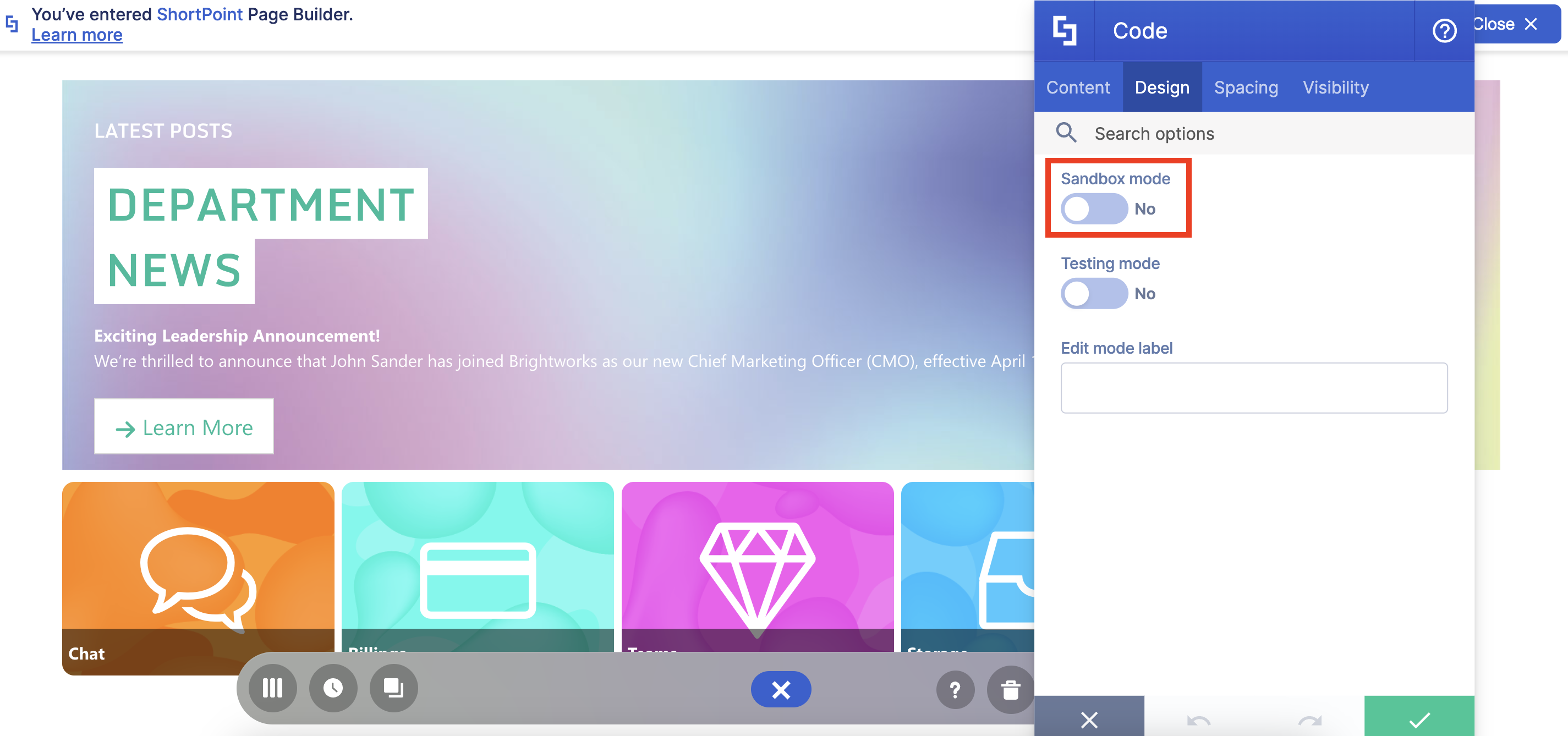Open the Spacing tab
1568x736 pixels.
[x=1246, y=87]
